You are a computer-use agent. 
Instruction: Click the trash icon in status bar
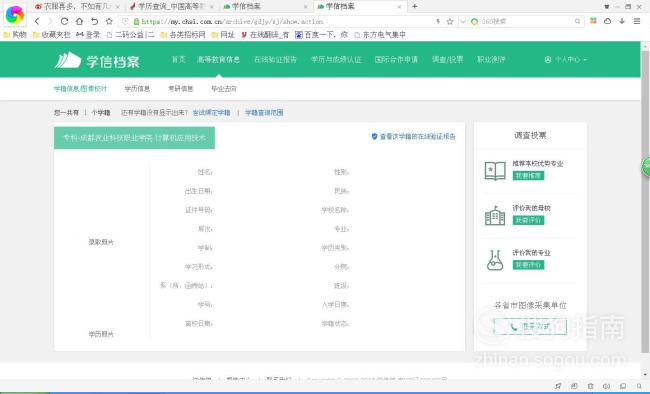click(x=590, y=386)
